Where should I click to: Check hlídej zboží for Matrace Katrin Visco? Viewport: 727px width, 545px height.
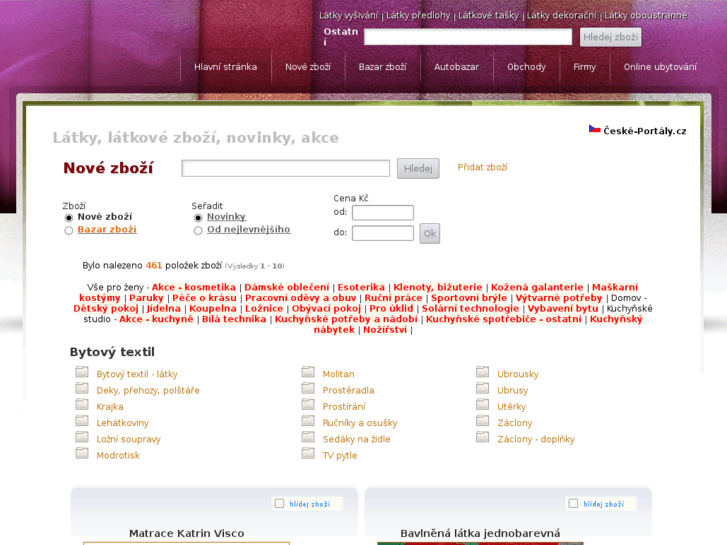click(279, 504)
